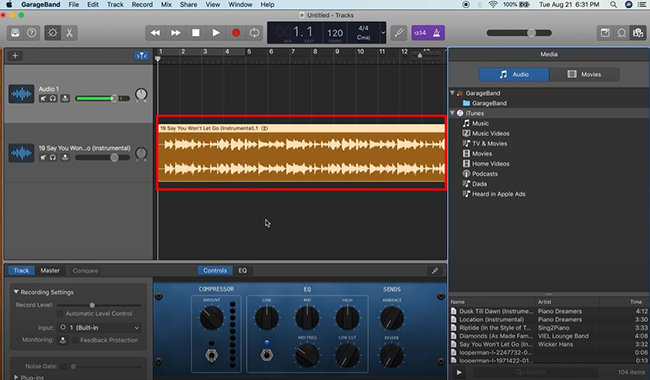Collapse the iTunes tree in Media
The height and width of the screenshot is (380, 650).
(x=453, y=113)
